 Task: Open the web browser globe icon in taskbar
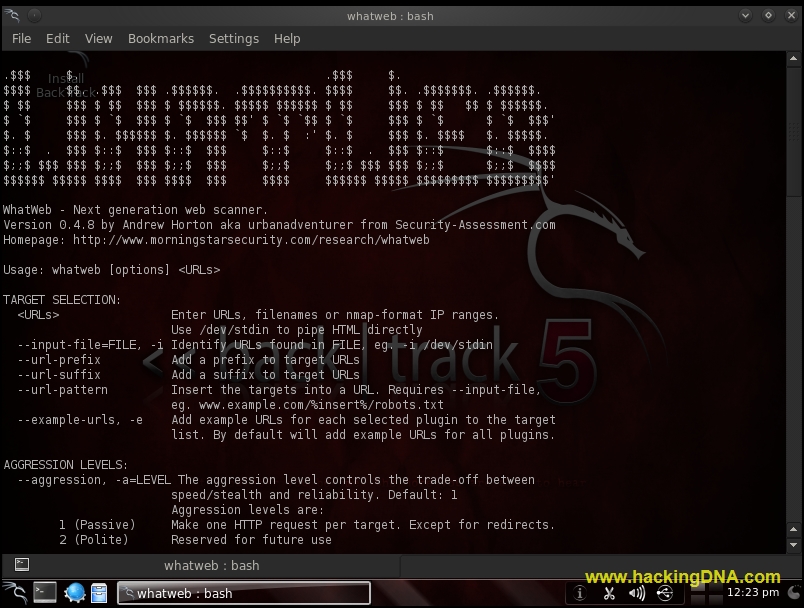point(74,592)
